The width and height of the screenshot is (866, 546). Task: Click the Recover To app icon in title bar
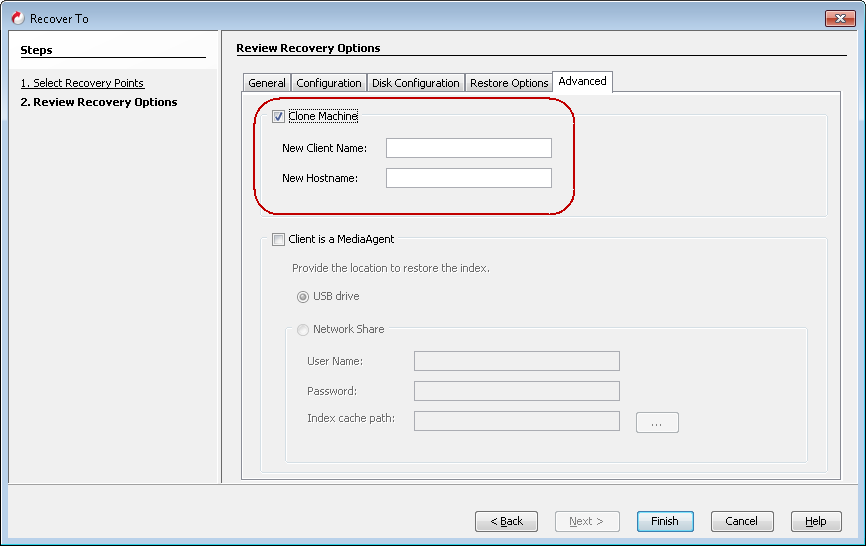point(17,18)
